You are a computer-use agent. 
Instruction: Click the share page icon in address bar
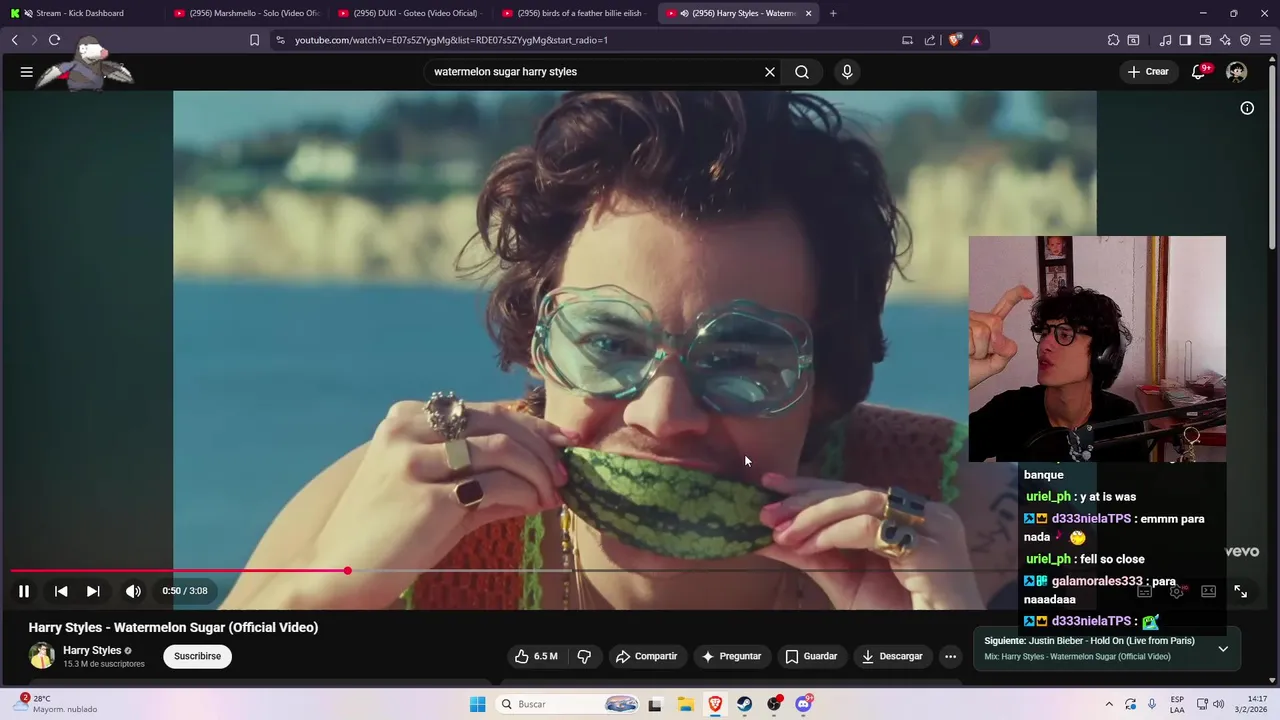point(930,40)
